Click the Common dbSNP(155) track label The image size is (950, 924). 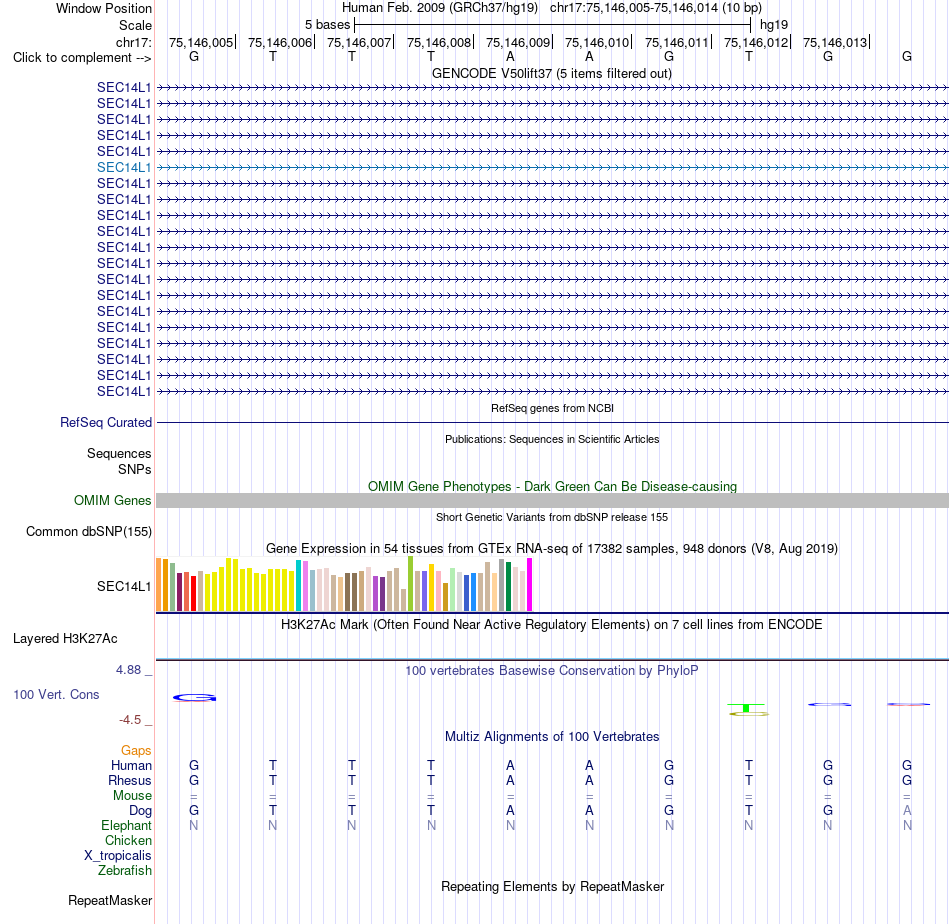click(x=88, y=531)
